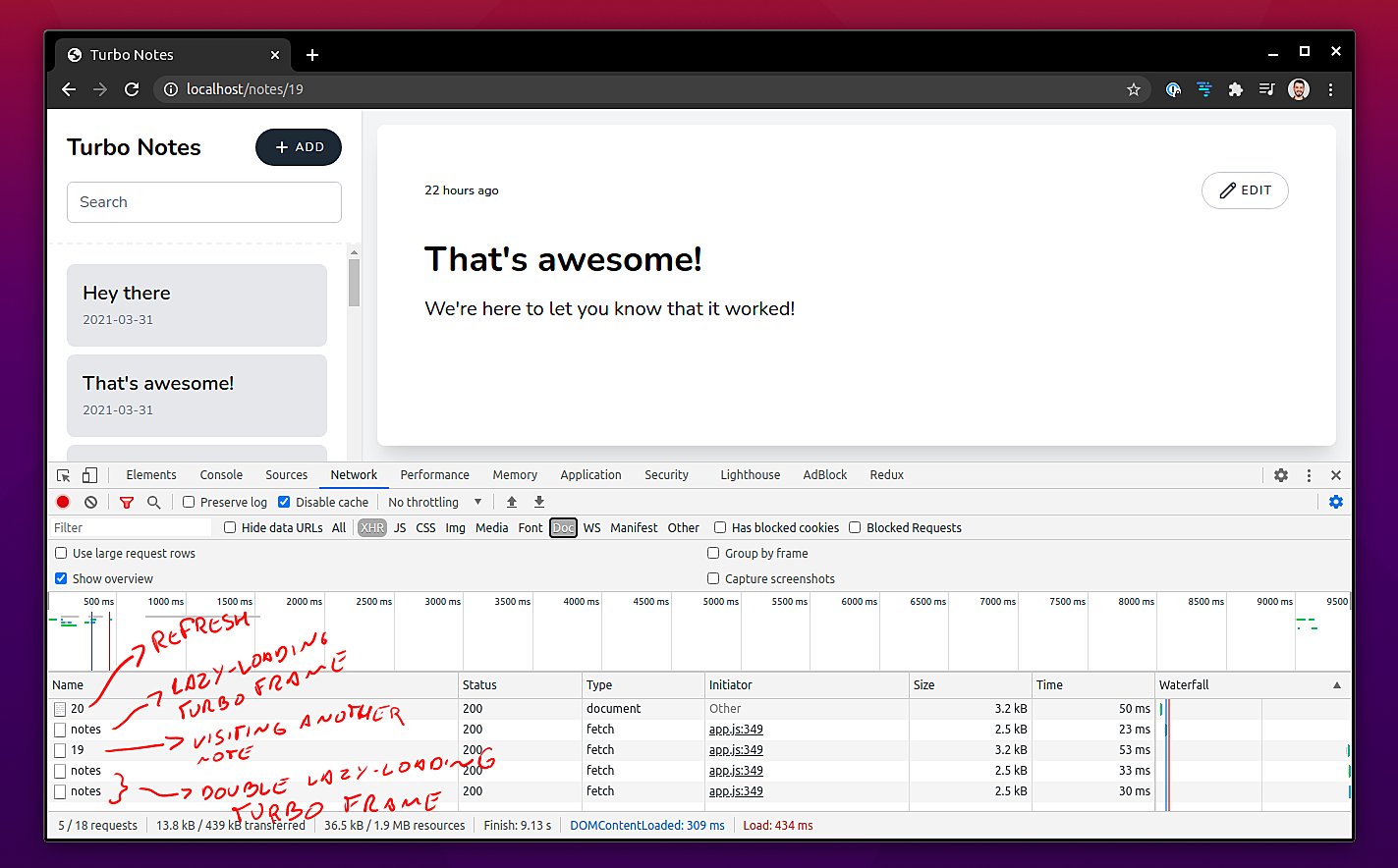Enable Use large request rows
The height and width of the screenshot is (868, 1398).
(61, 553)
